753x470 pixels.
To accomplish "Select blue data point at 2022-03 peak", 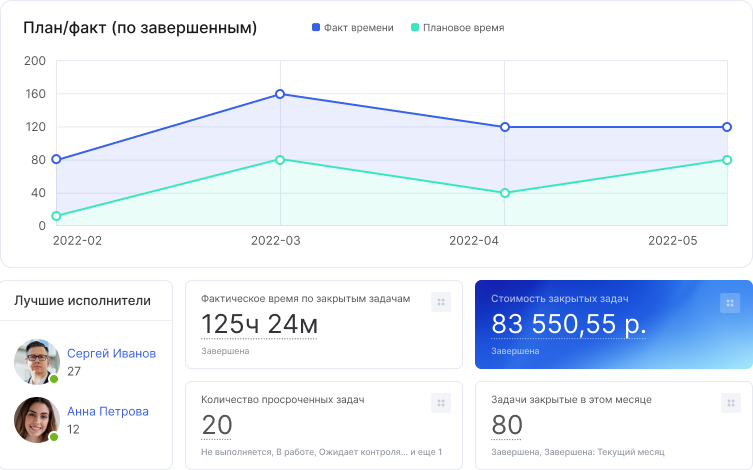I will [x=280, y=94].
